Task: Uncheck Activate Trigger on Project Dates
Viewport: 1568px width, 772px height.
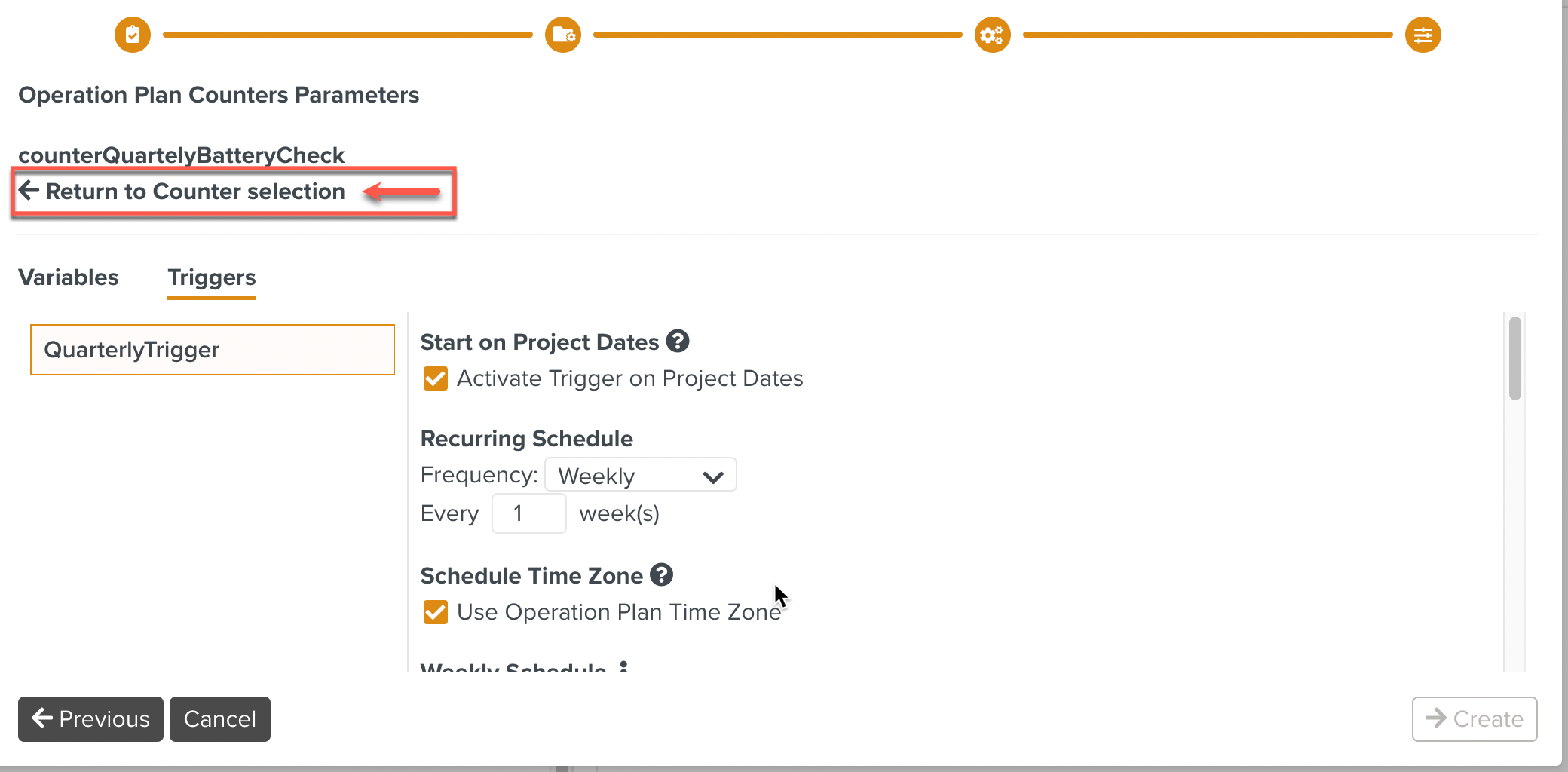Action: 436,378
